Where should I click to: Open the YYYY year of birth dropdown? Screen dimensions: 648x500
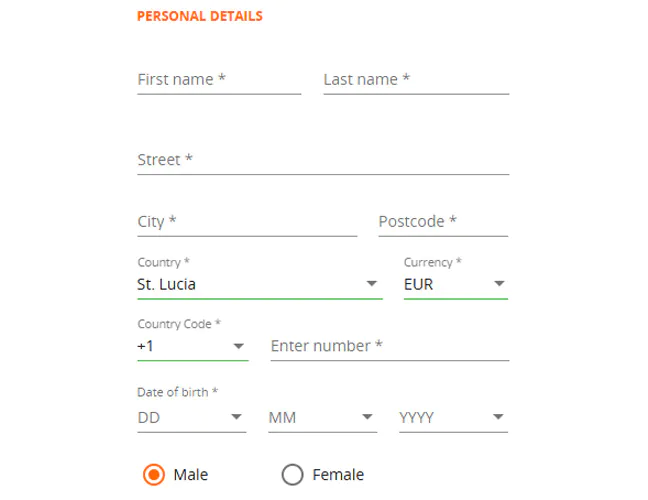pos(440,418)
